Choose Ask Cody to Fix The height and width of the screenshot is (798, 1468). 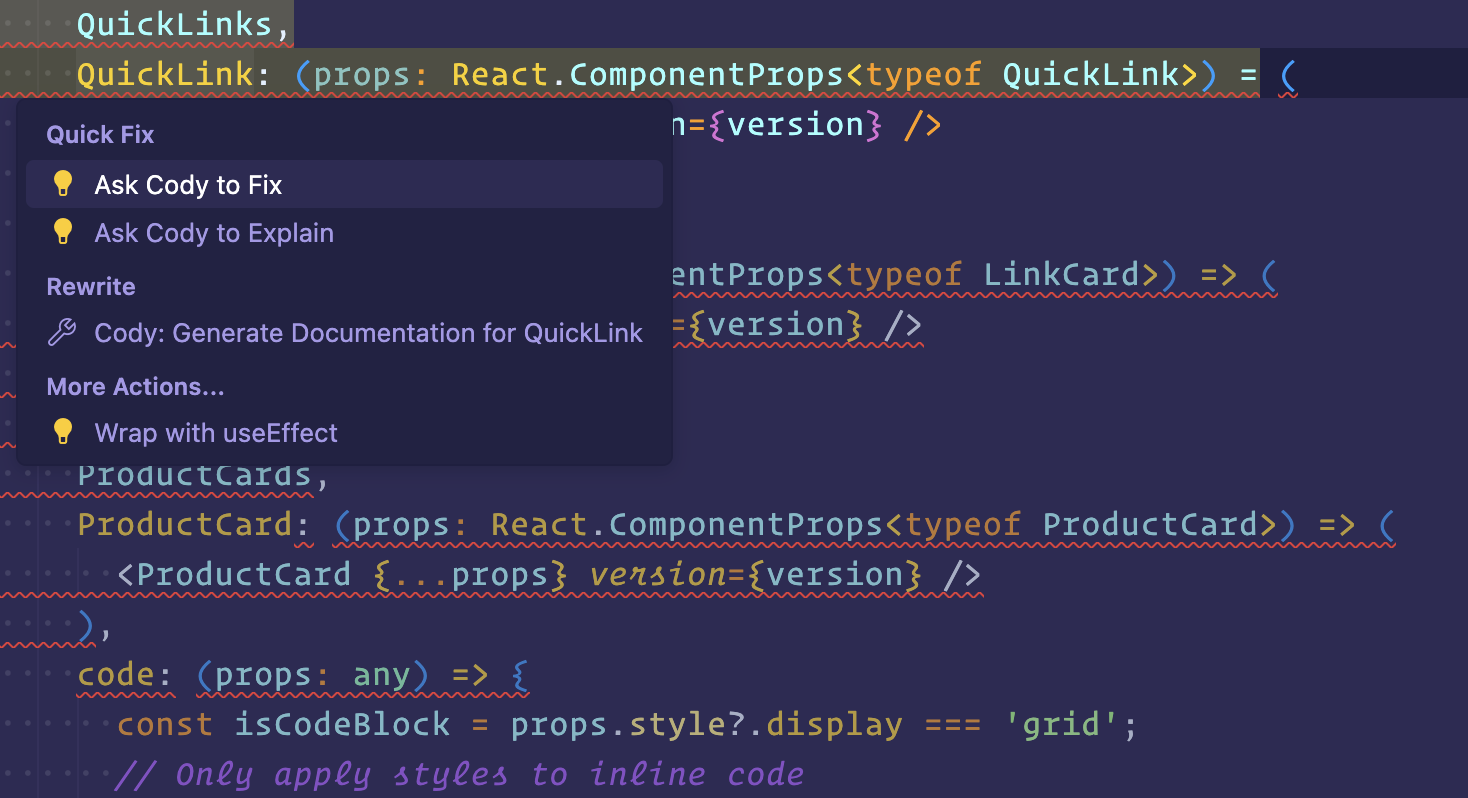click(344, 184)
